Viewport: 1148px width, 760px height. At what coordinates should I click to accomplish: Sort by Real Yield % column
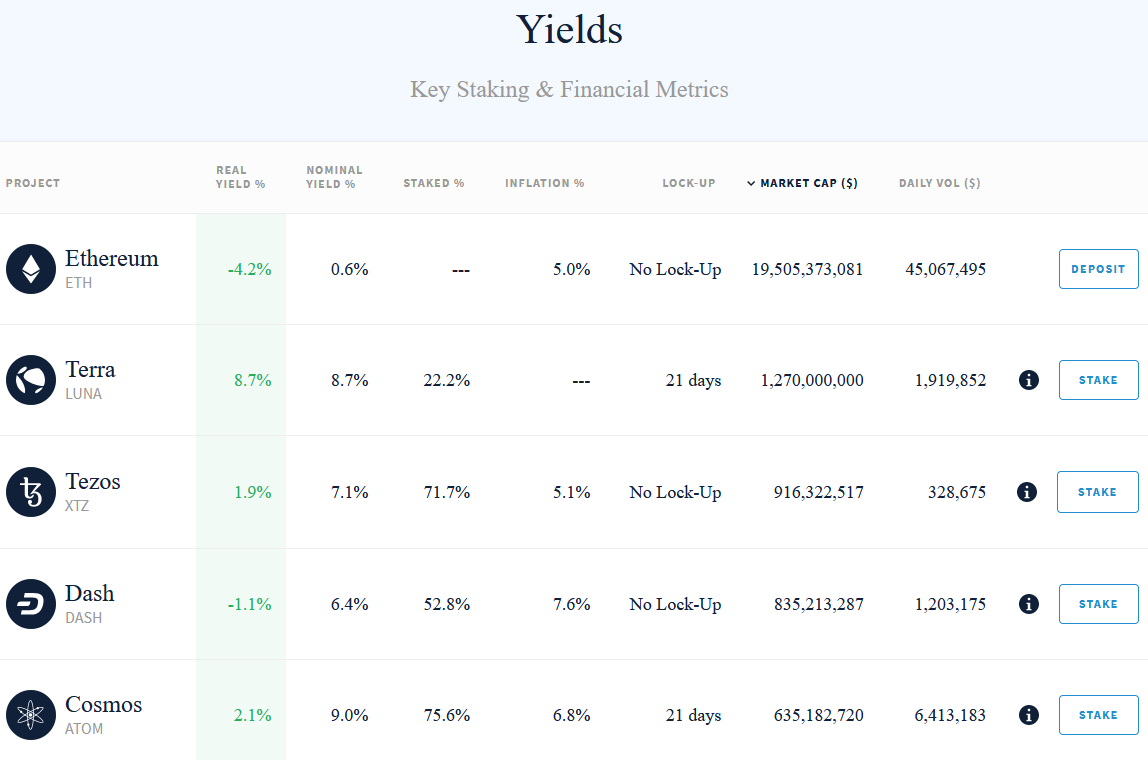tap(240, 177)
